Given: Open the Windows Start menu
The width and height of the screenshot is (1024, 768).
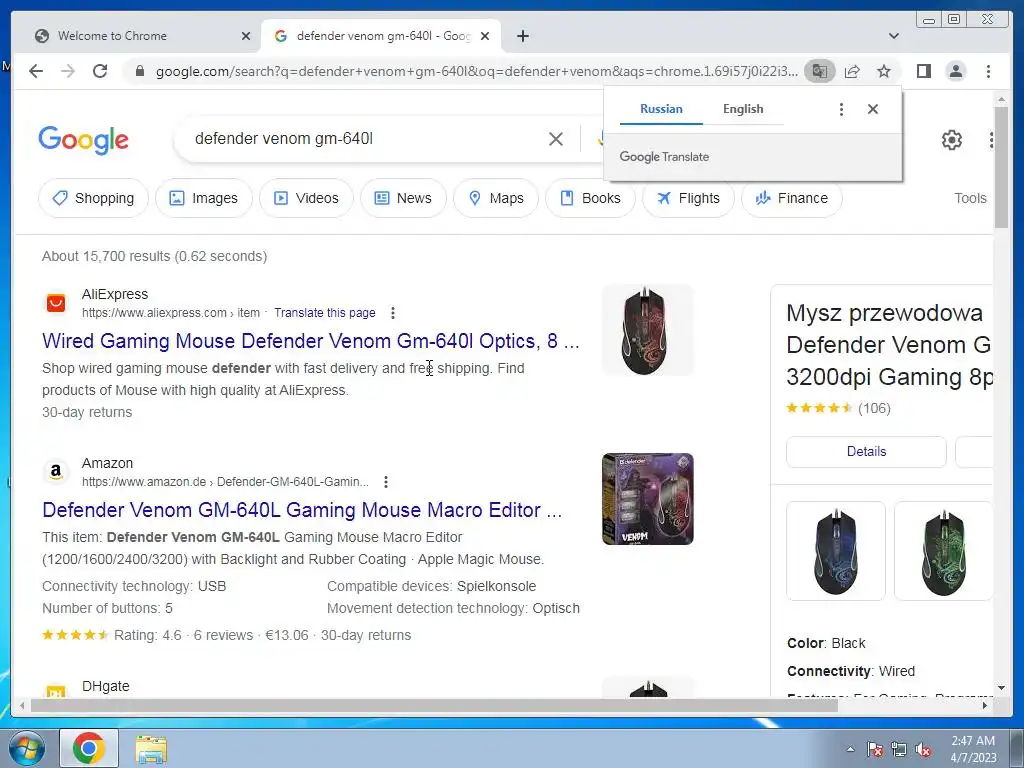Looking at the screenshot, I should pos(27,748).
